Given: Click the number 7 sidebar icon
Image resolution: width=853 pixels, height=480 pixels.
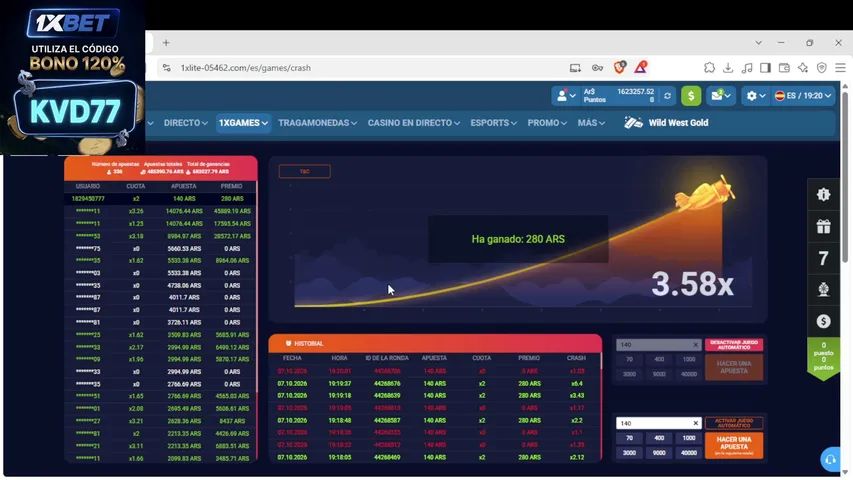Looking at the screenshot, I should click(x=823, y=258).
